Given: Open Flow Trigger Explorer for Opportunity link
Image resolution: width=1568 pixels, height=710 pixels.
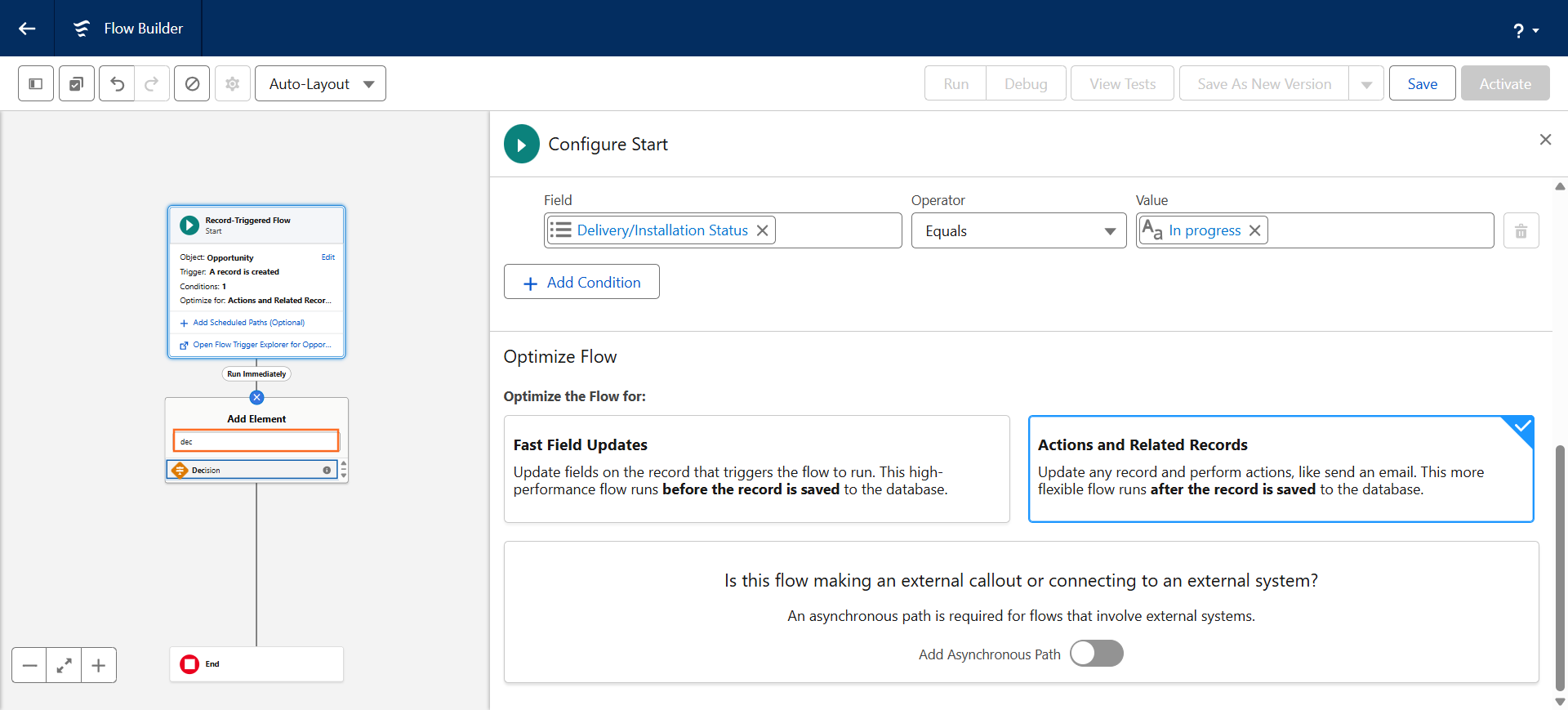Looking at the screenshot, I should coord(256,345).
